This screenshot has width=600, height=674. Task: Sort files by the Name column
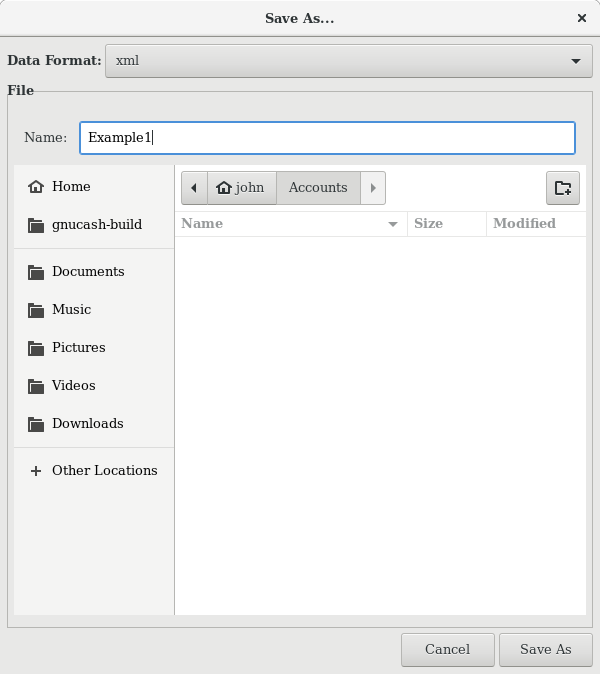(290, 224)
